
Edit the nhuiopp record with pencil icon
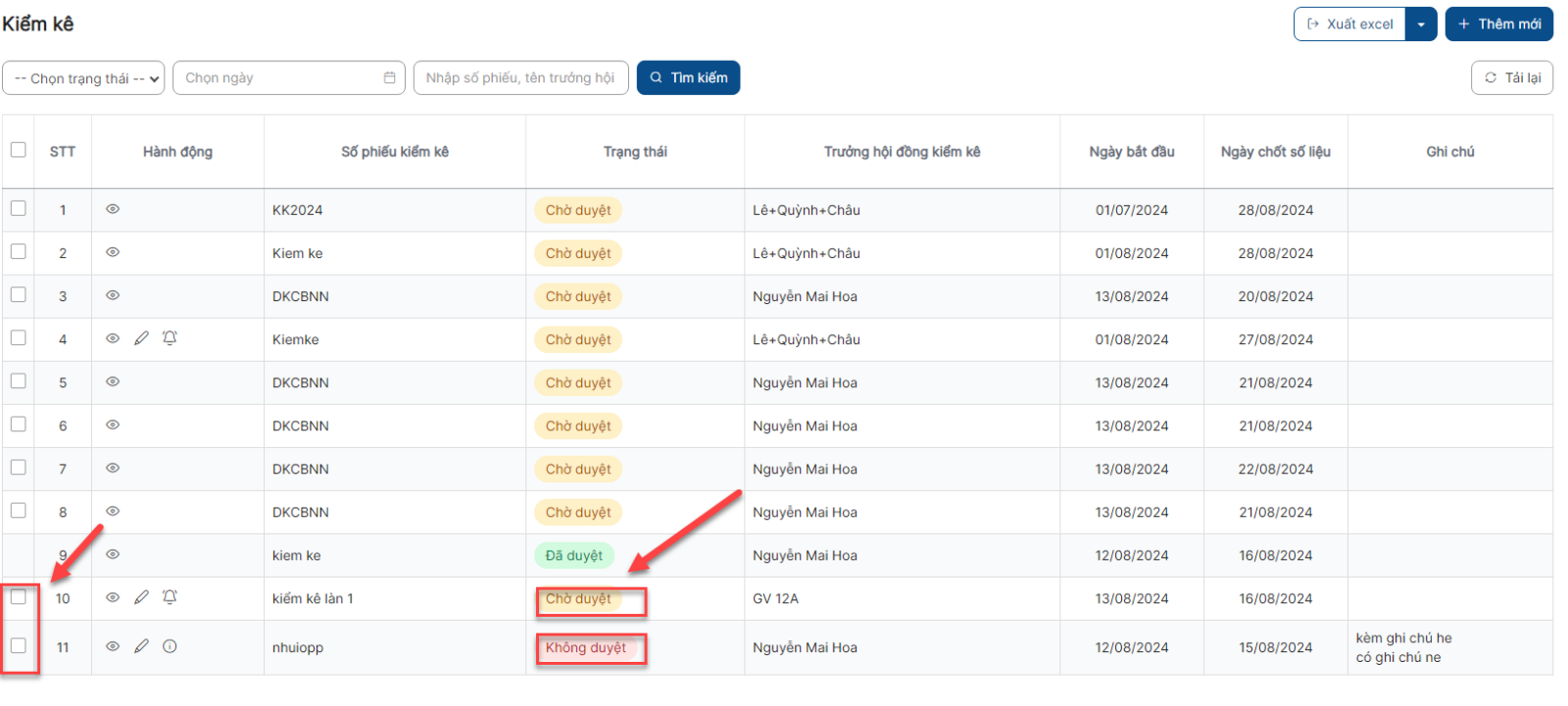tap(141, 646)
